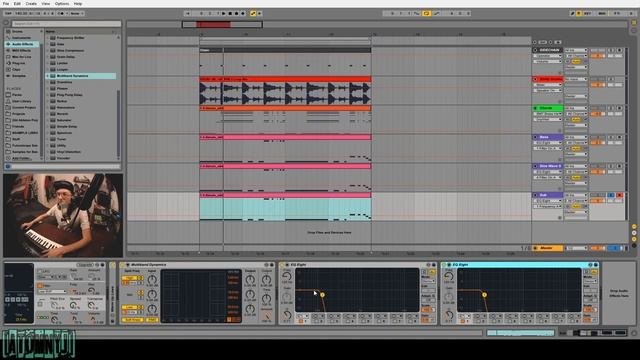Viewport: 640px width, 360px height.
Task: Open the Chords track device chooser dropdown
Action: 547,114
